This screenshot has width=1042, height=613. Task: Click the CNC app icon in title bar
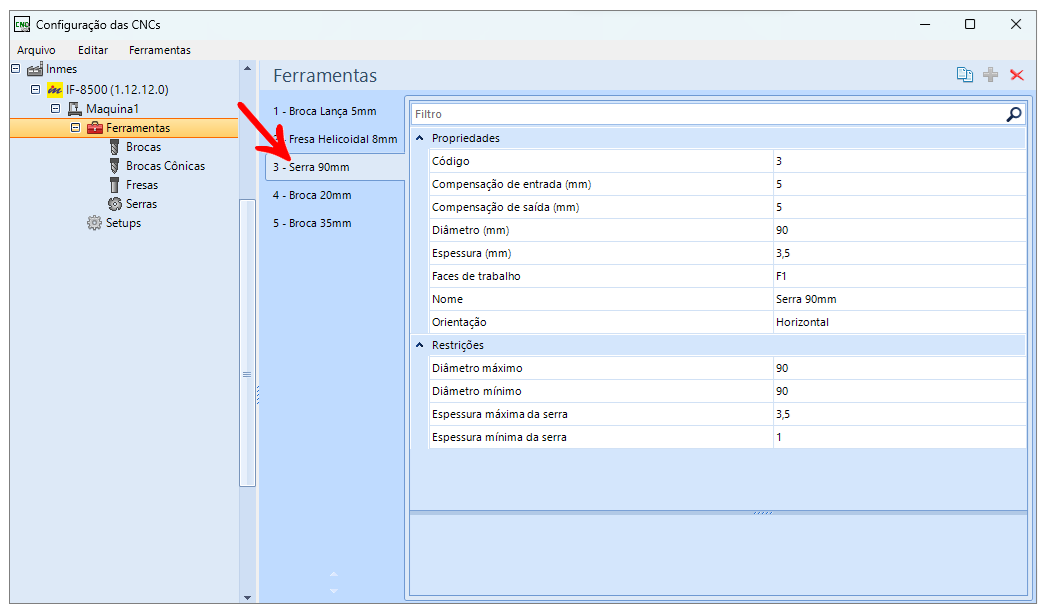pos(22,25)
